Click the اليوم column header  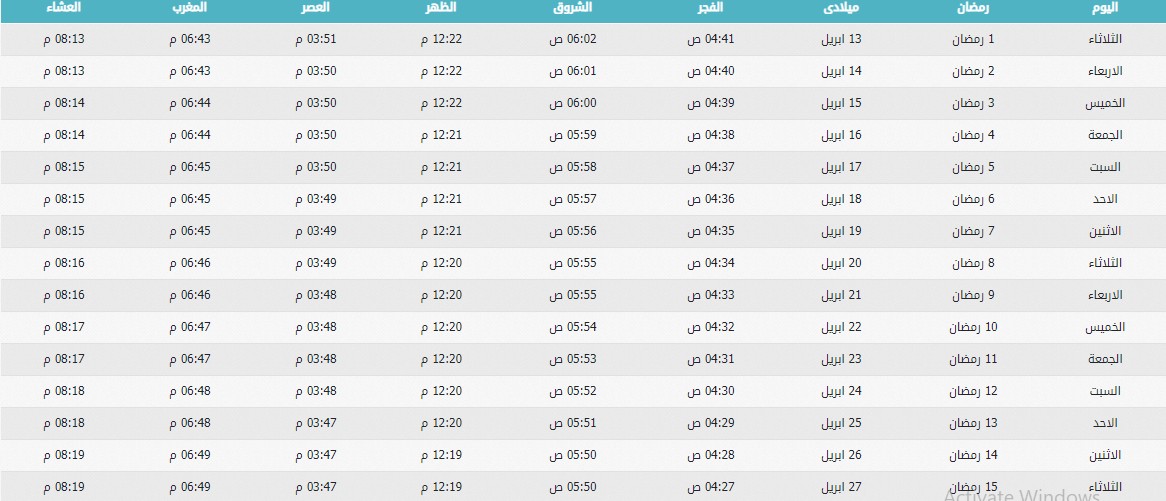click(1104, 8)
